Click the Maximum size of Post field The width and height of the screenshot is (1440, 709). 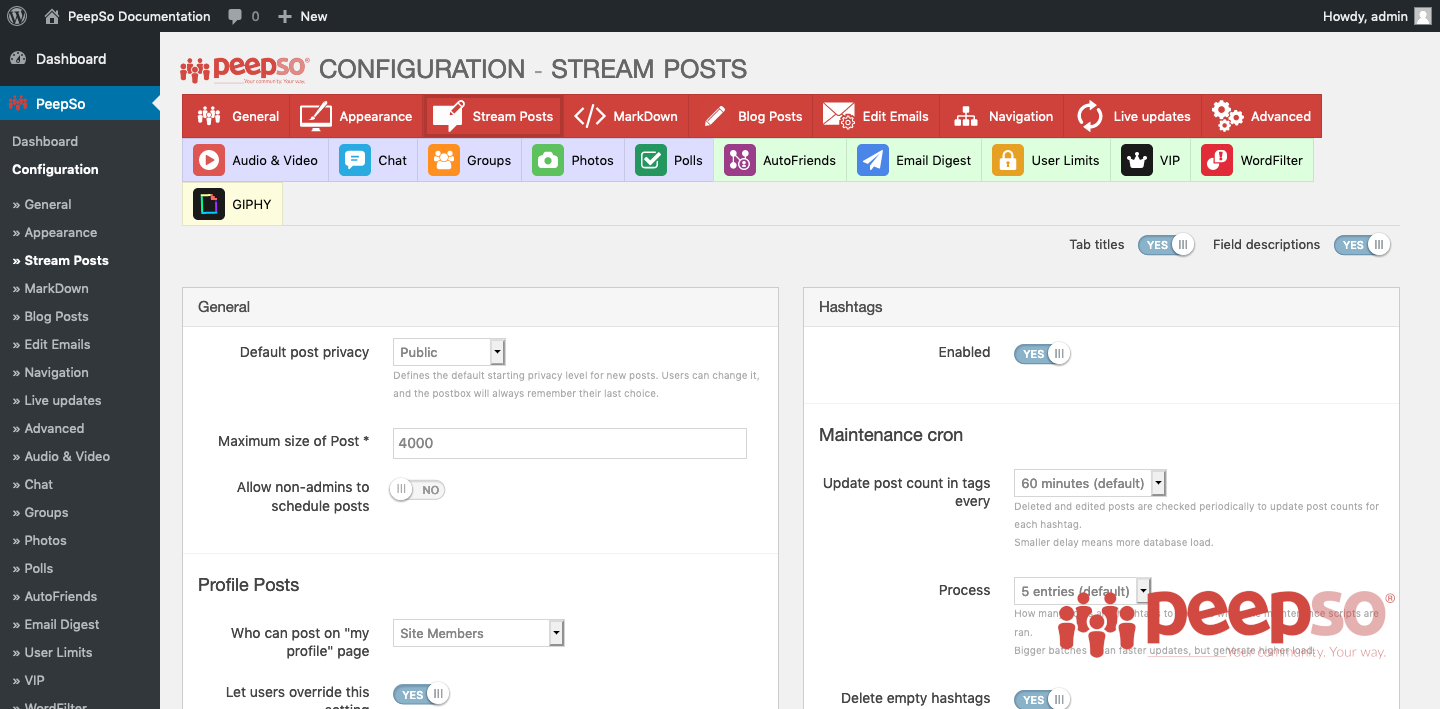570,443
